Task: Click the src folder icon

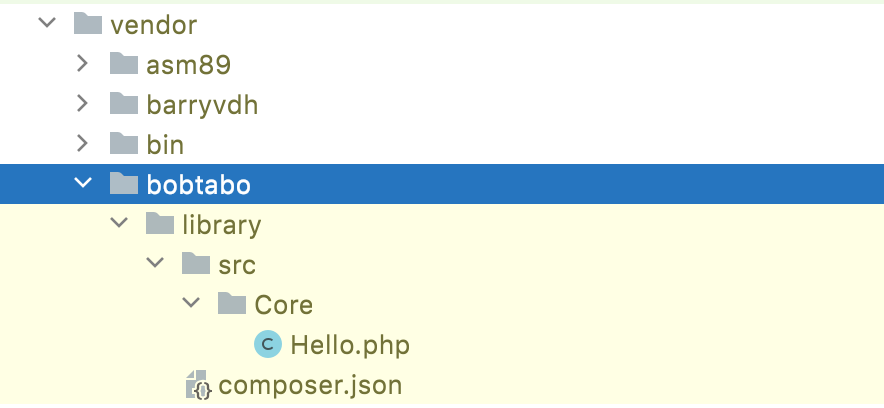Action: coord(195,264)
